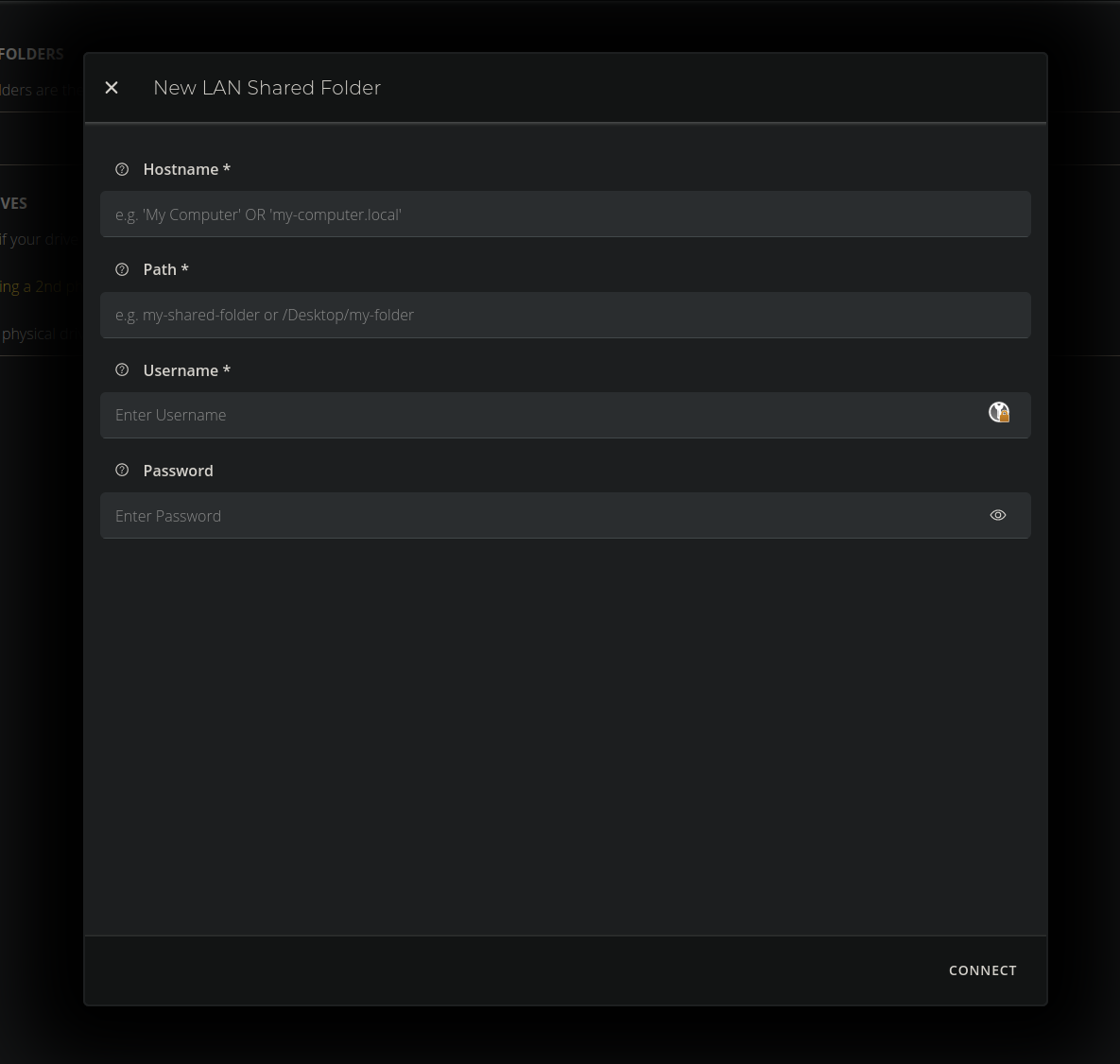This screenshot has height=1064, width=1120.
Task: Close the New LAN Shared Folder dialog
Action: 112,88
